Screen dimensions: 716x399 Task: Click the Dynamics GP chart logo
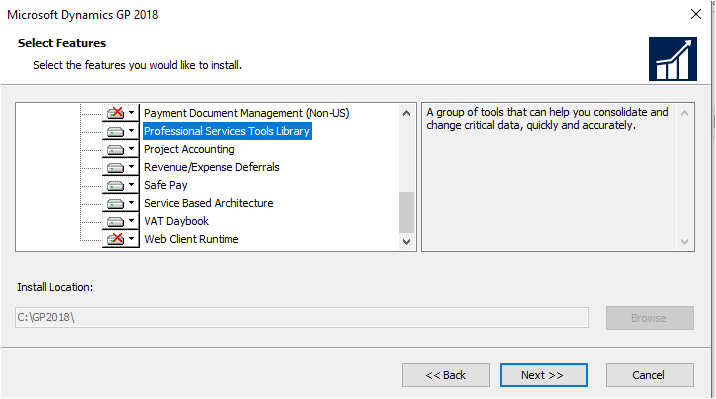pos(673,59)
